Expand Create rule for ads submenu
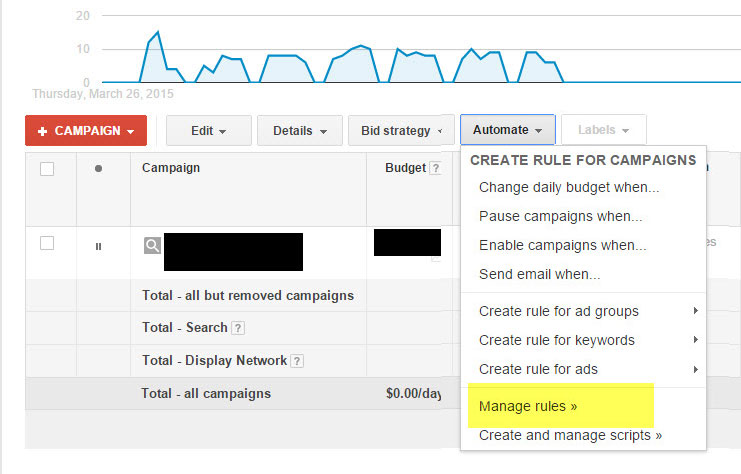Viewport: 741px width, 474px height. click(x=583, y=369)
